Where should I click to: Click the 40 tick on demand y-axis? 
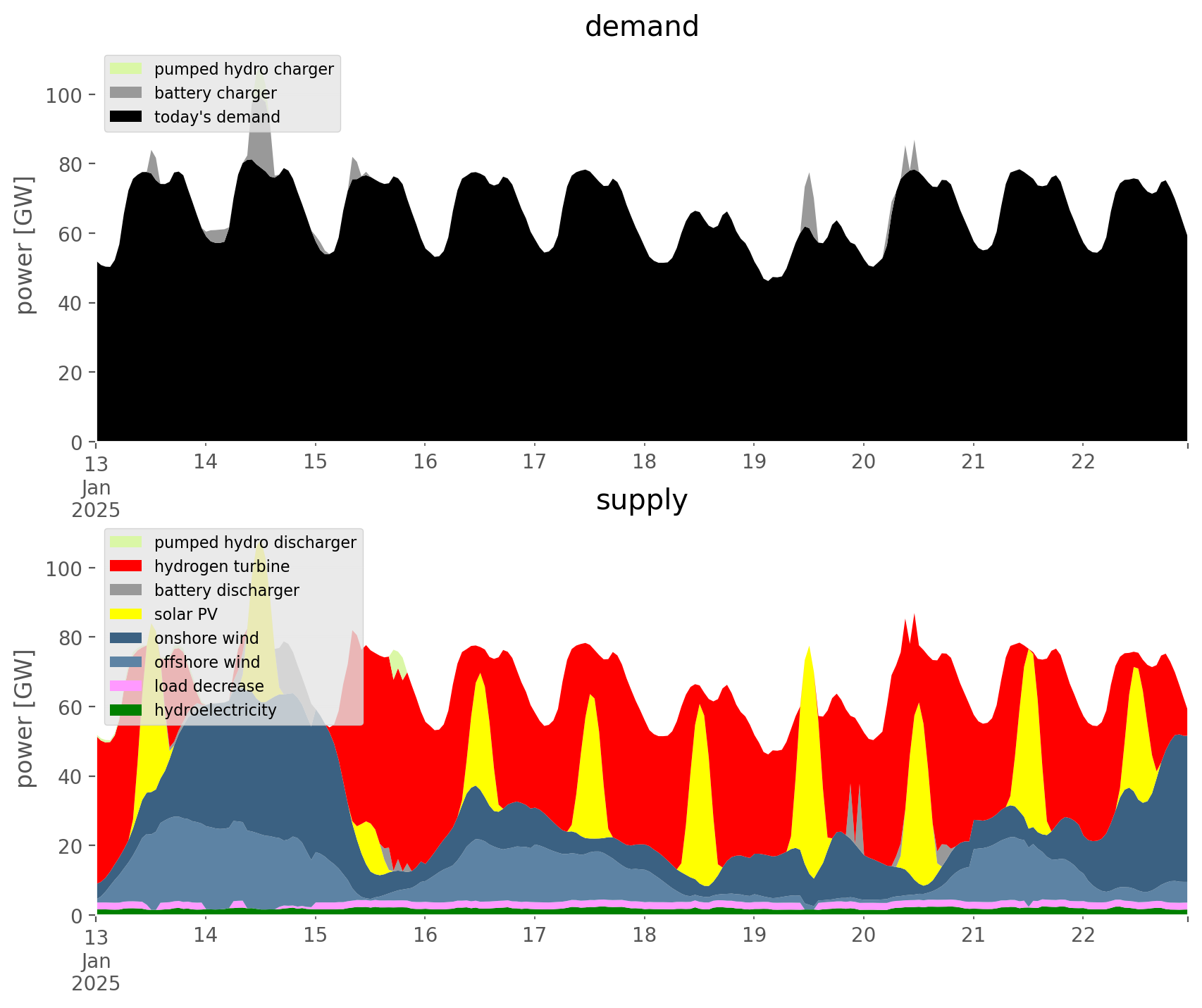73,304
